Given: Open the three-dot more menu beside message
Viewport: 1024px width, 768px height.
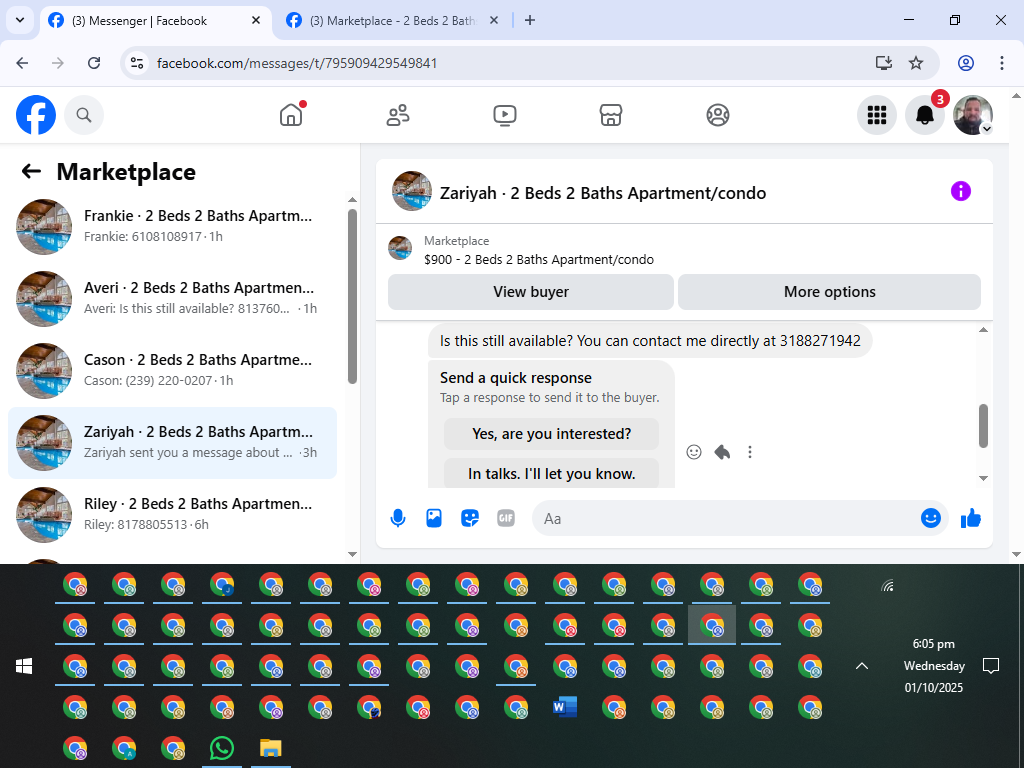Looking at the screenshot, I should pos(750,452).
